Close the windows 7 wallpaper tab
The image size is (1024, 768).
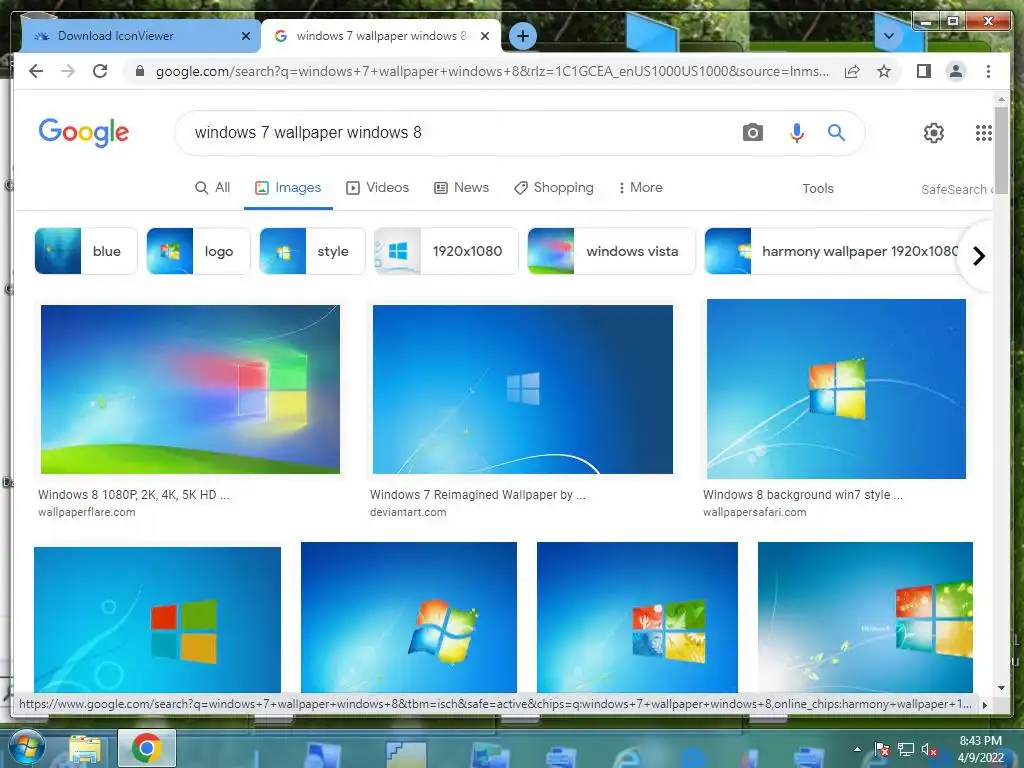coord(485,37)
